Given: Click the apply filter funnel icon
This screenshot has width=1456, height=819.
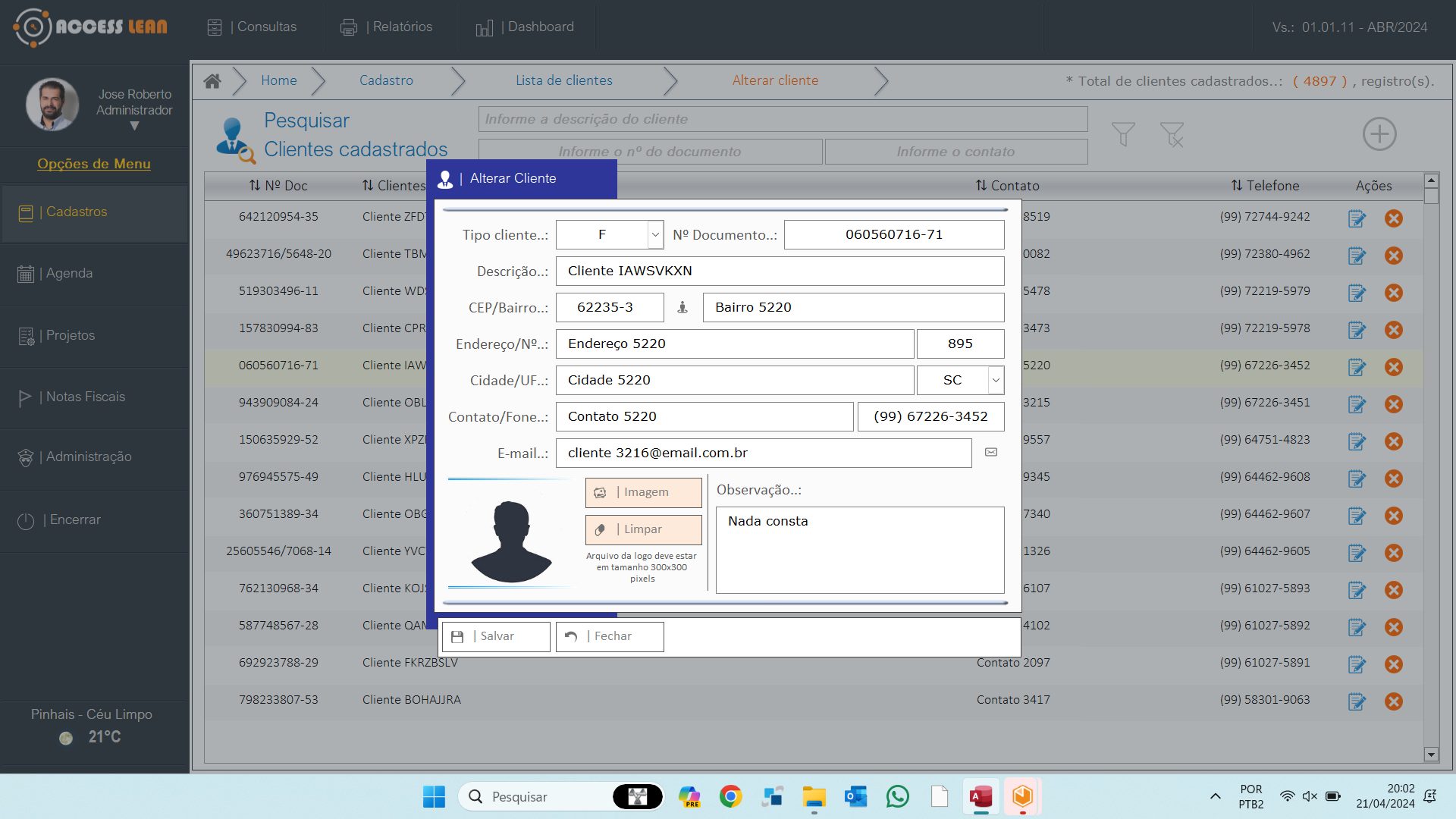Looking at the screenshot, I should (x=1123, y=134).
